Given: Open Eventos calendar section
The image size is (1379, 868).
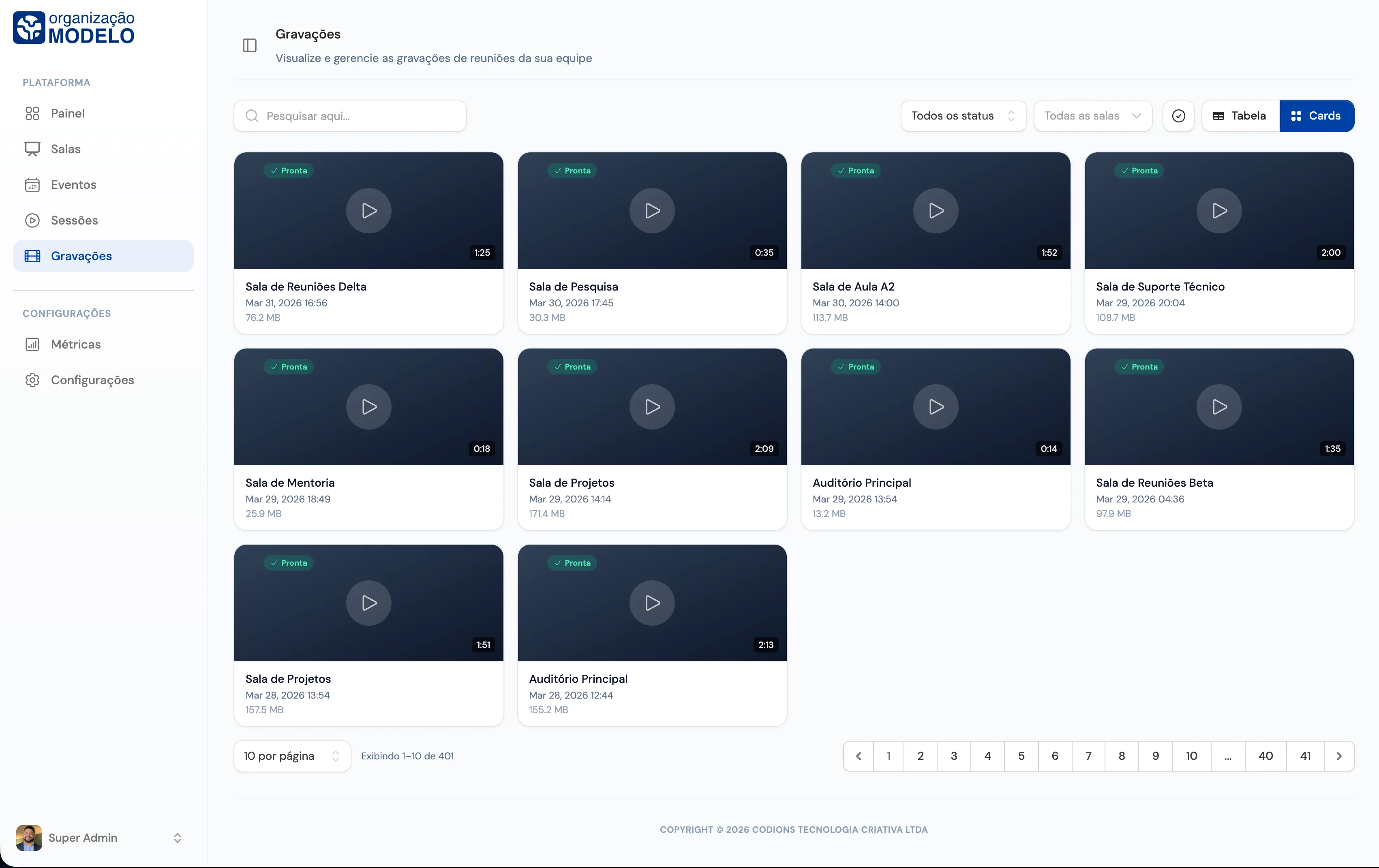Looking at the screenshot, I should (x=73, y=184).
